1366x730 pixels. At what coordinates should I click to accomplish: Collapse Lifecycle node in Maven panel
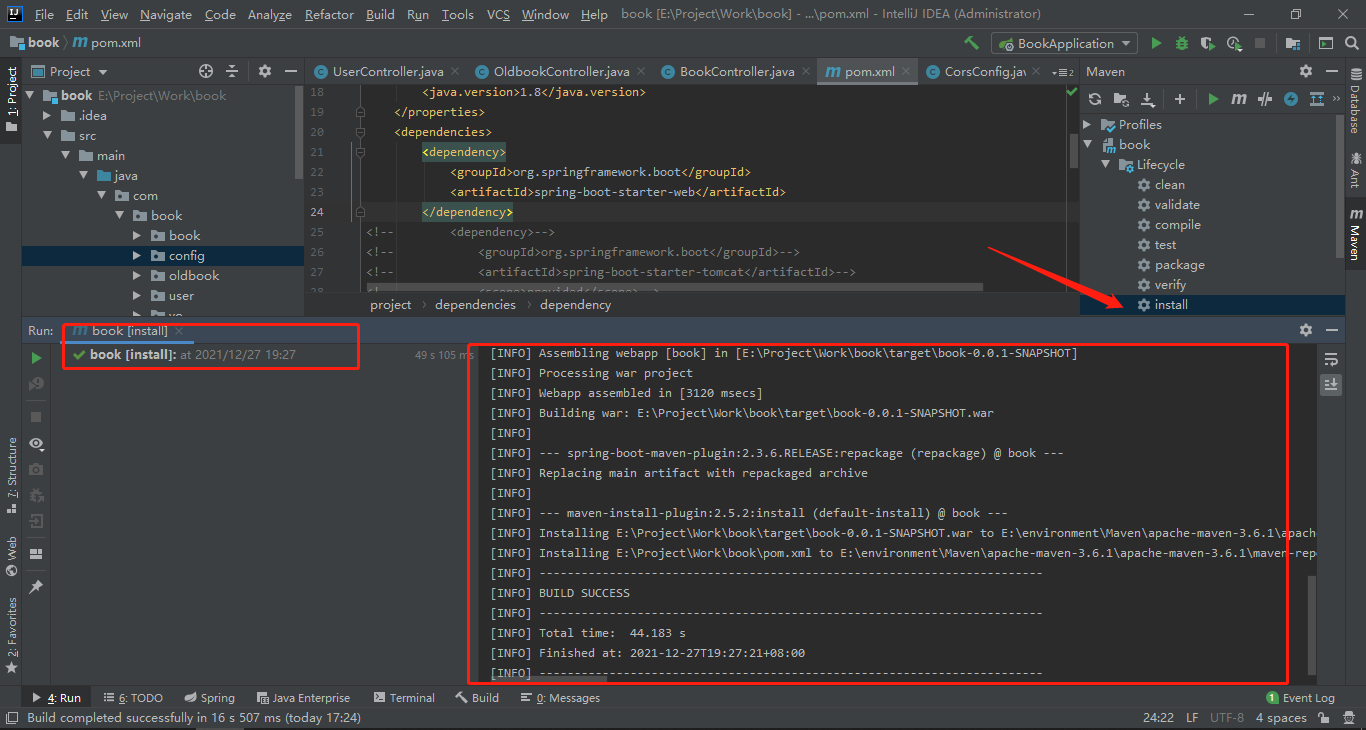(x=1106, y=164)
